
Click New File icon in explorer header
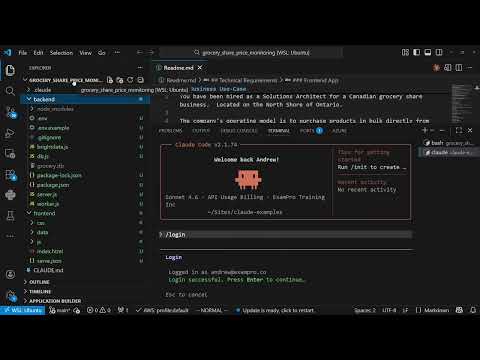[110, 80]
